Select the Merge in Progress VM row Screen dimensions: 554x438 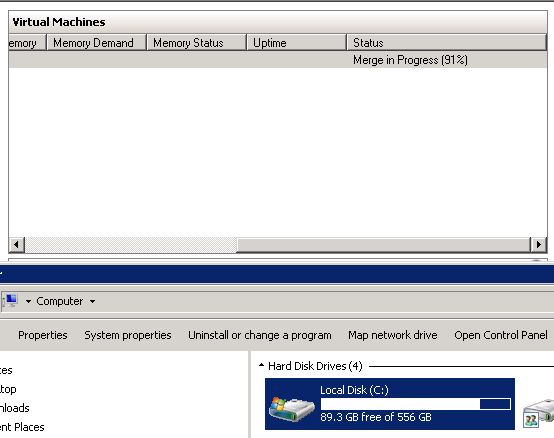tap(278, 60)
